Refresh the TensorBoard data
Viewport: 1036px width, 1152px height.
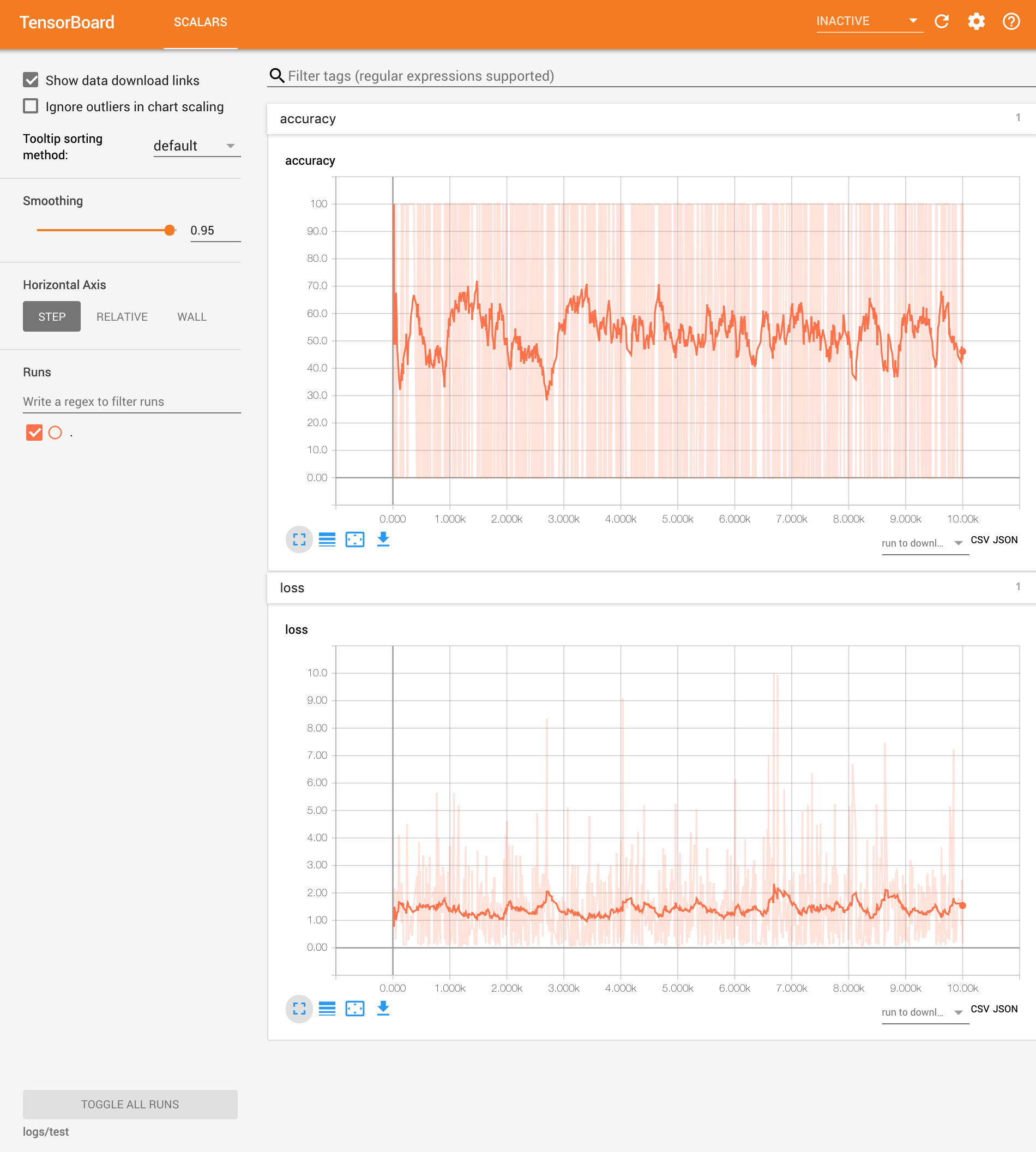pyautogui.click(x=942, y=22)
